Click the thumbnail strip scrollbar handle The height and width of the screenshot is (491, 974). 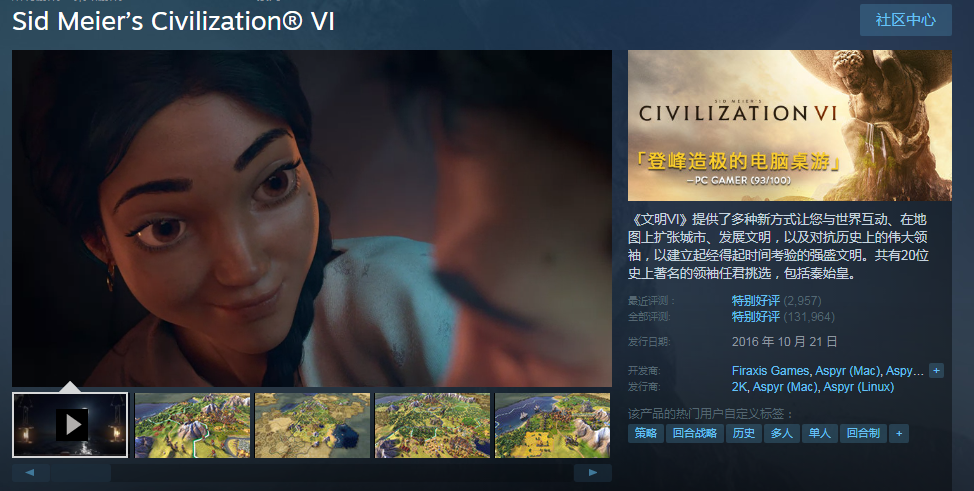81,472
